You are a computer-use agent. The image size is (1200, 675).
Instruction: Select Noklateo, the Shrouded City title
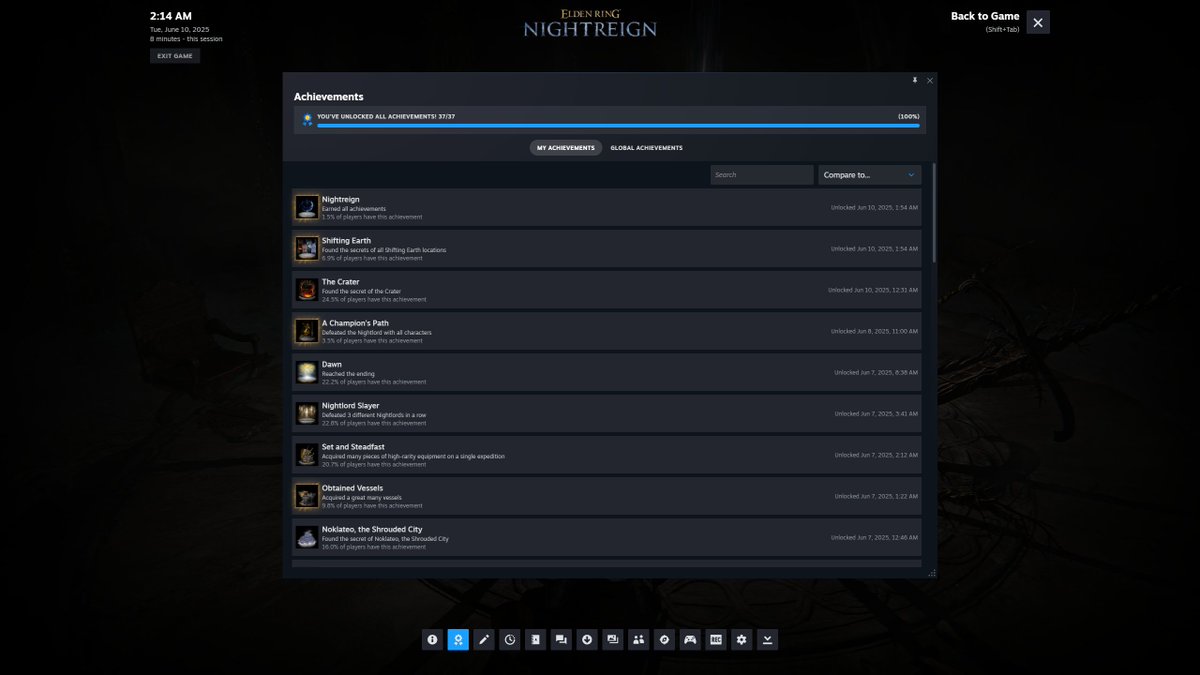pyautogui.click(x=372, y=529)
